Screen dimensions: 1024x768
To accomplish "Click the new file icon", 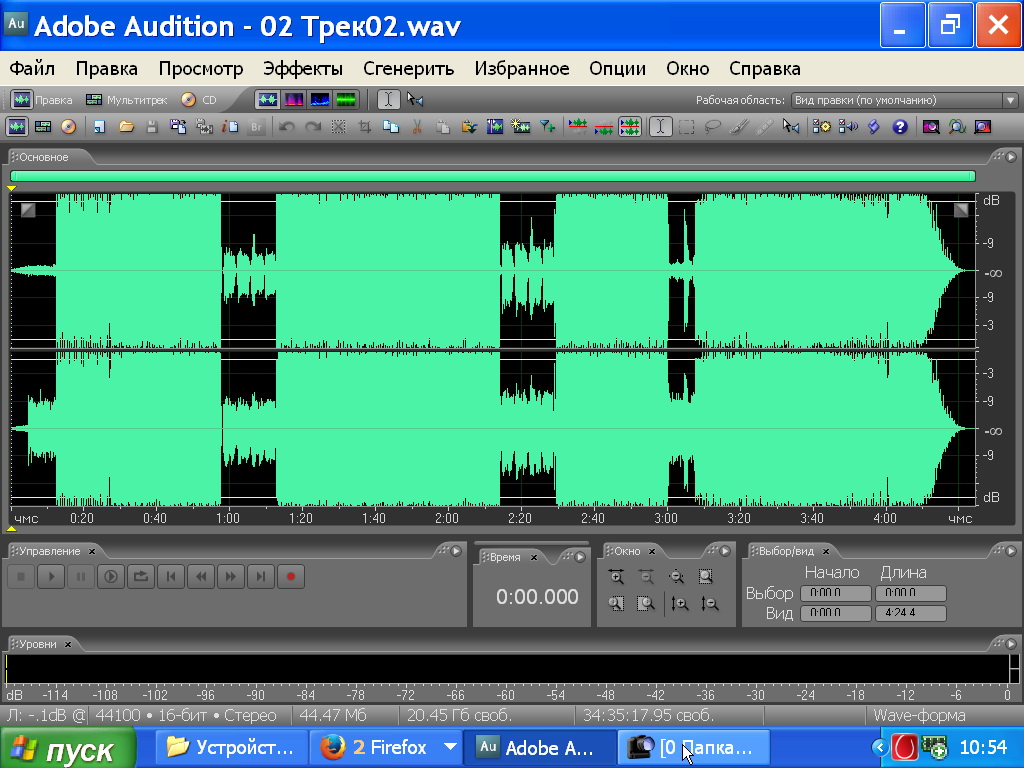I will click(x=99, y=127).
